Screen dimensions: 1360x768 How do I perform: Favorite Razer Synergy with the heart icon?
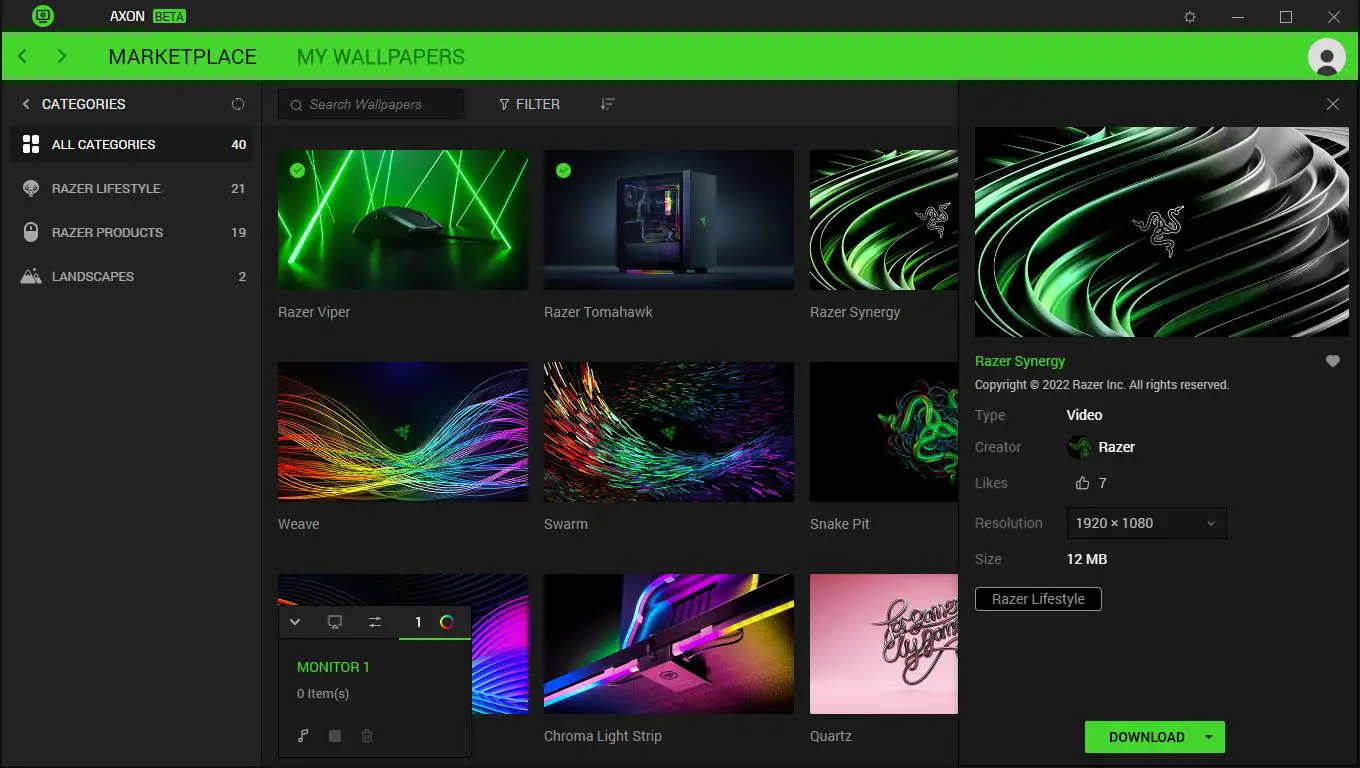1332,361
